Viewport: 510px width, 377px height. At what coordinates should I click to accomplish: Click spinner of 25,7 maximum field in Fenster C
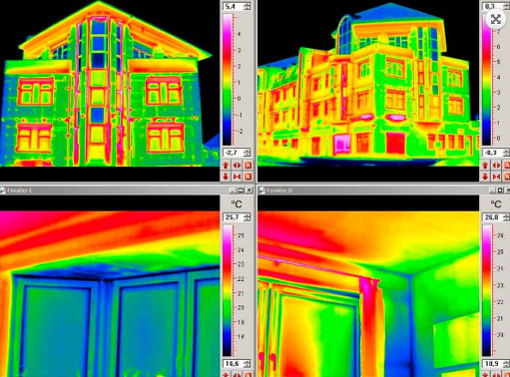point(247,217)
